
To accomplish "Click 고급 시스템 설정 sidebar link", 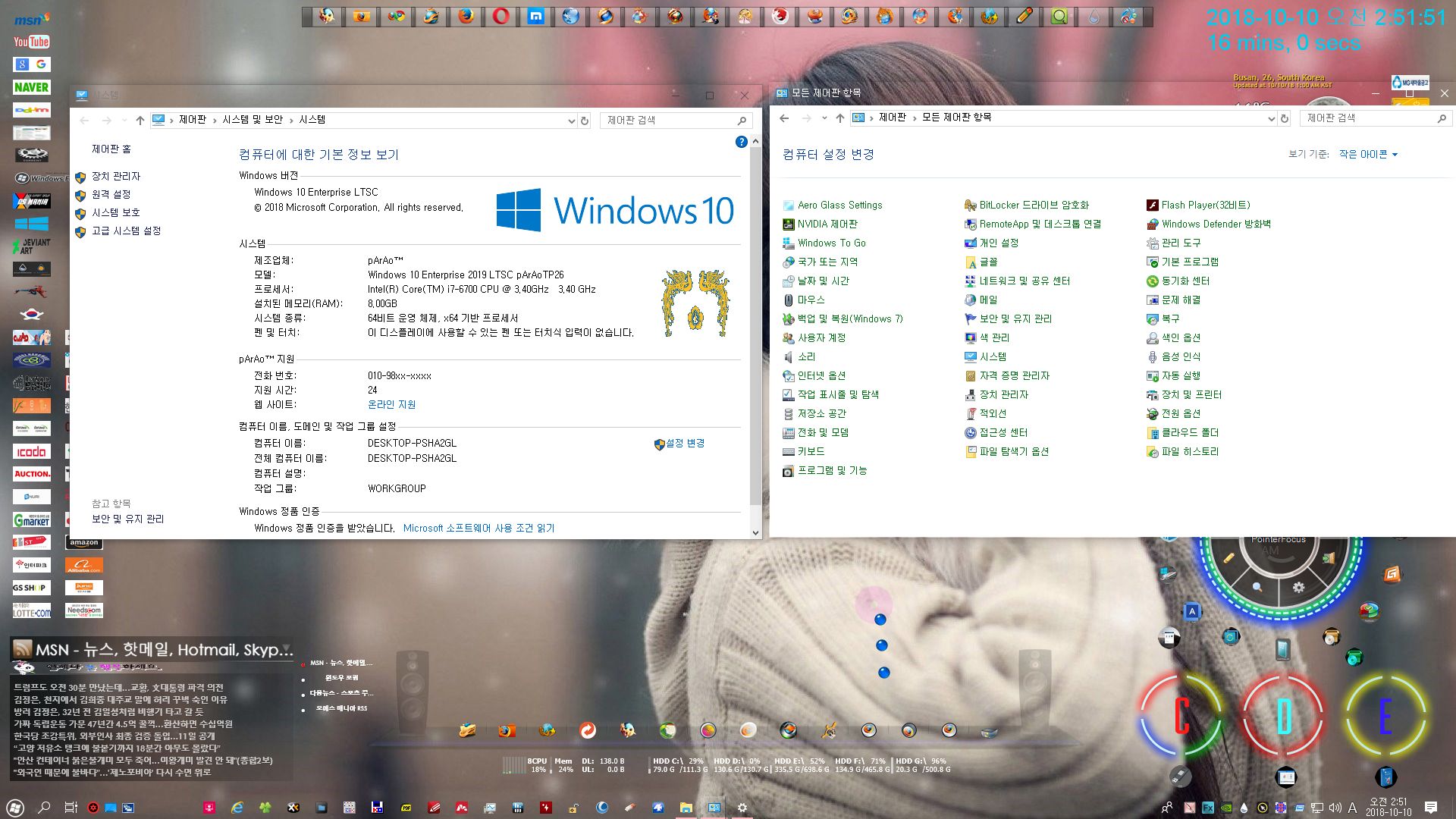I will point(127,231).
